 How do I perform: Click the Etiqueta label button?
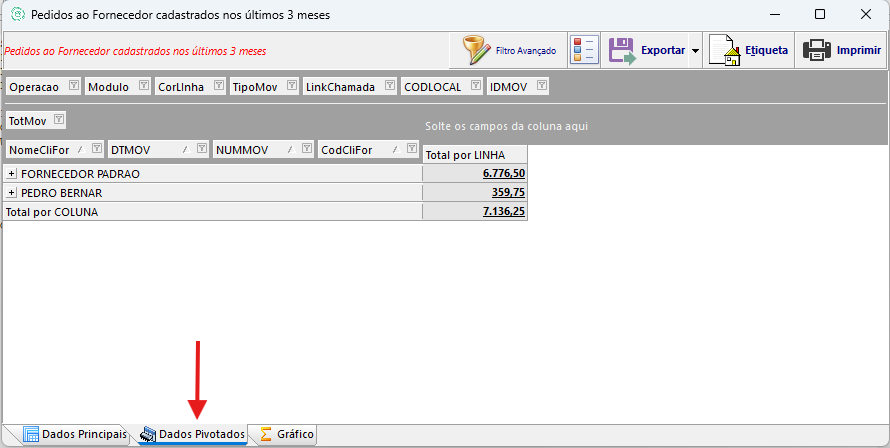coord(747,50)
